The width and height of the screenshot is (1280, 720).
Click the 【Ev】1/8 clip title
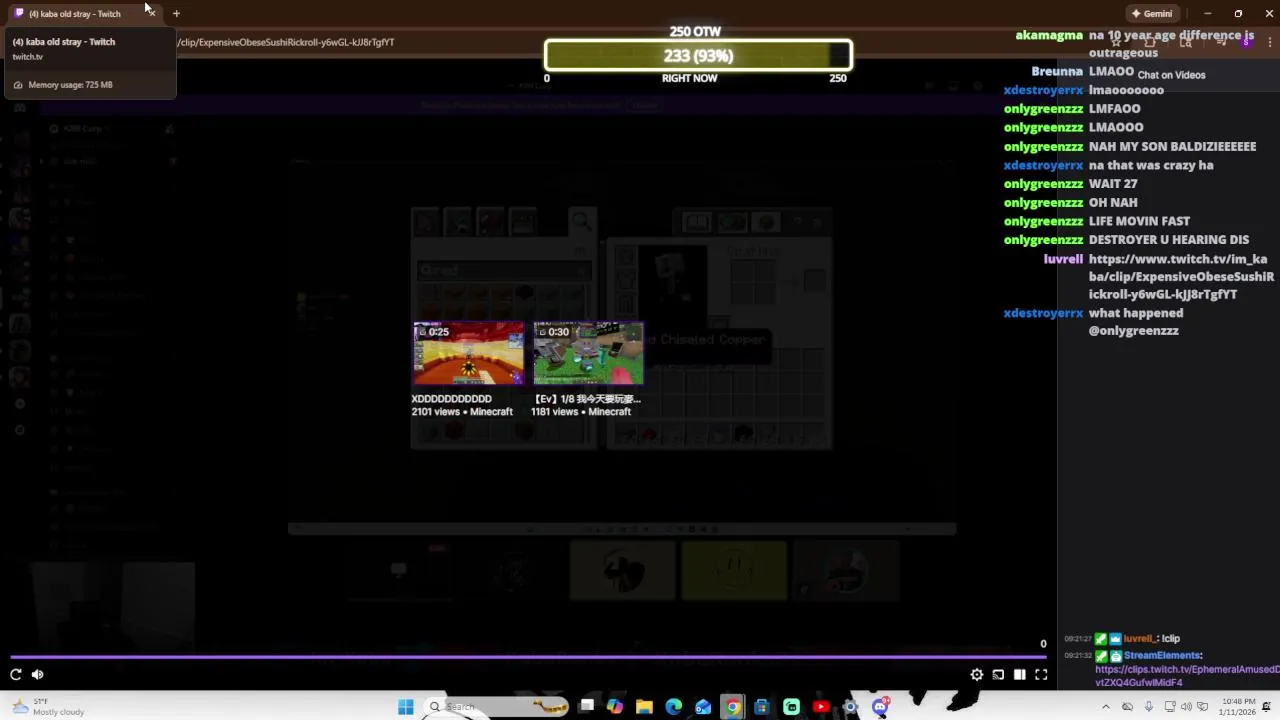[587, 399]
